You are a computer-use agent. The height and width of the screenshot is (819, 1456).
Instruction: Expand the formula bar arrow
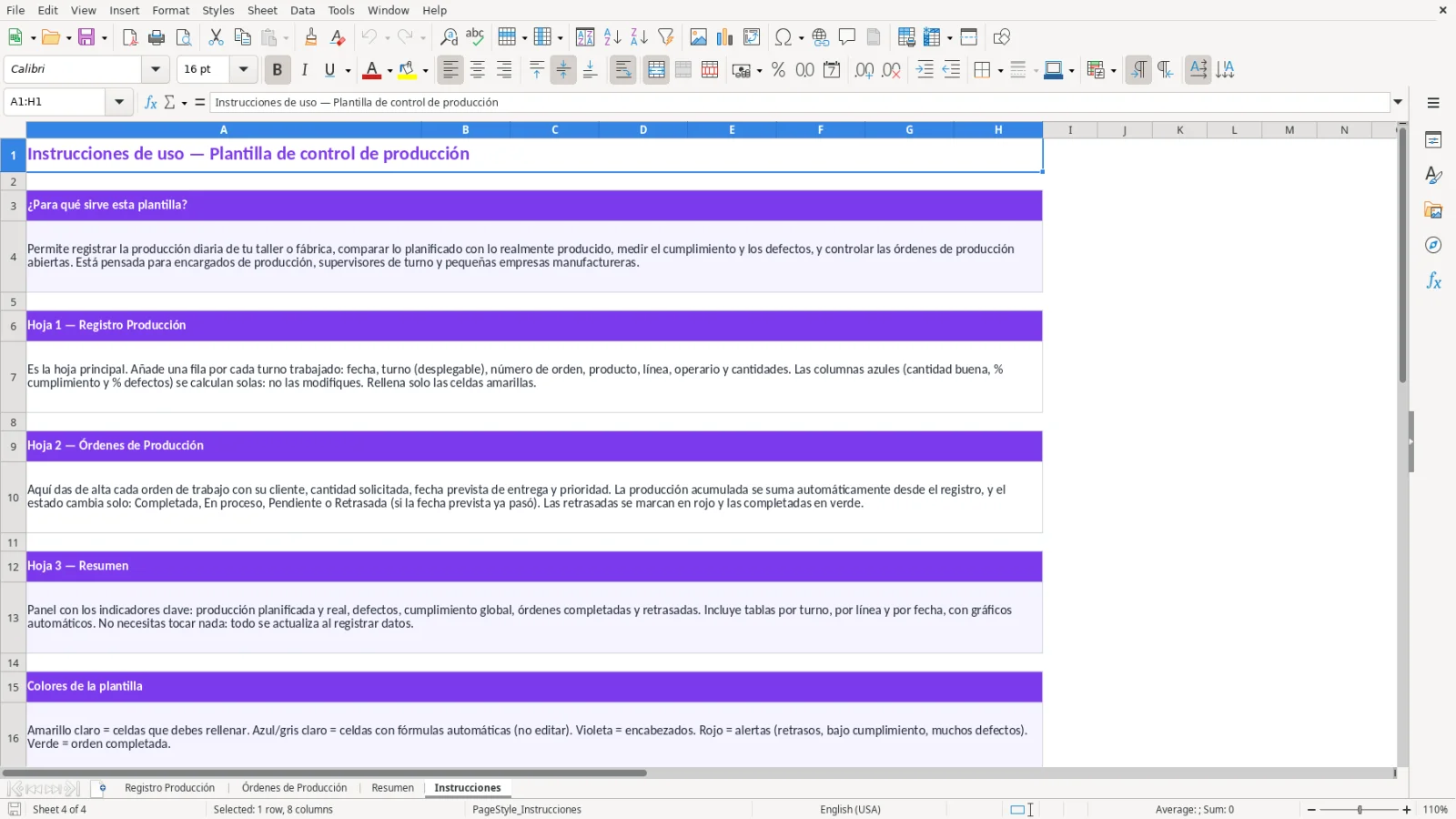point(1398,102)
